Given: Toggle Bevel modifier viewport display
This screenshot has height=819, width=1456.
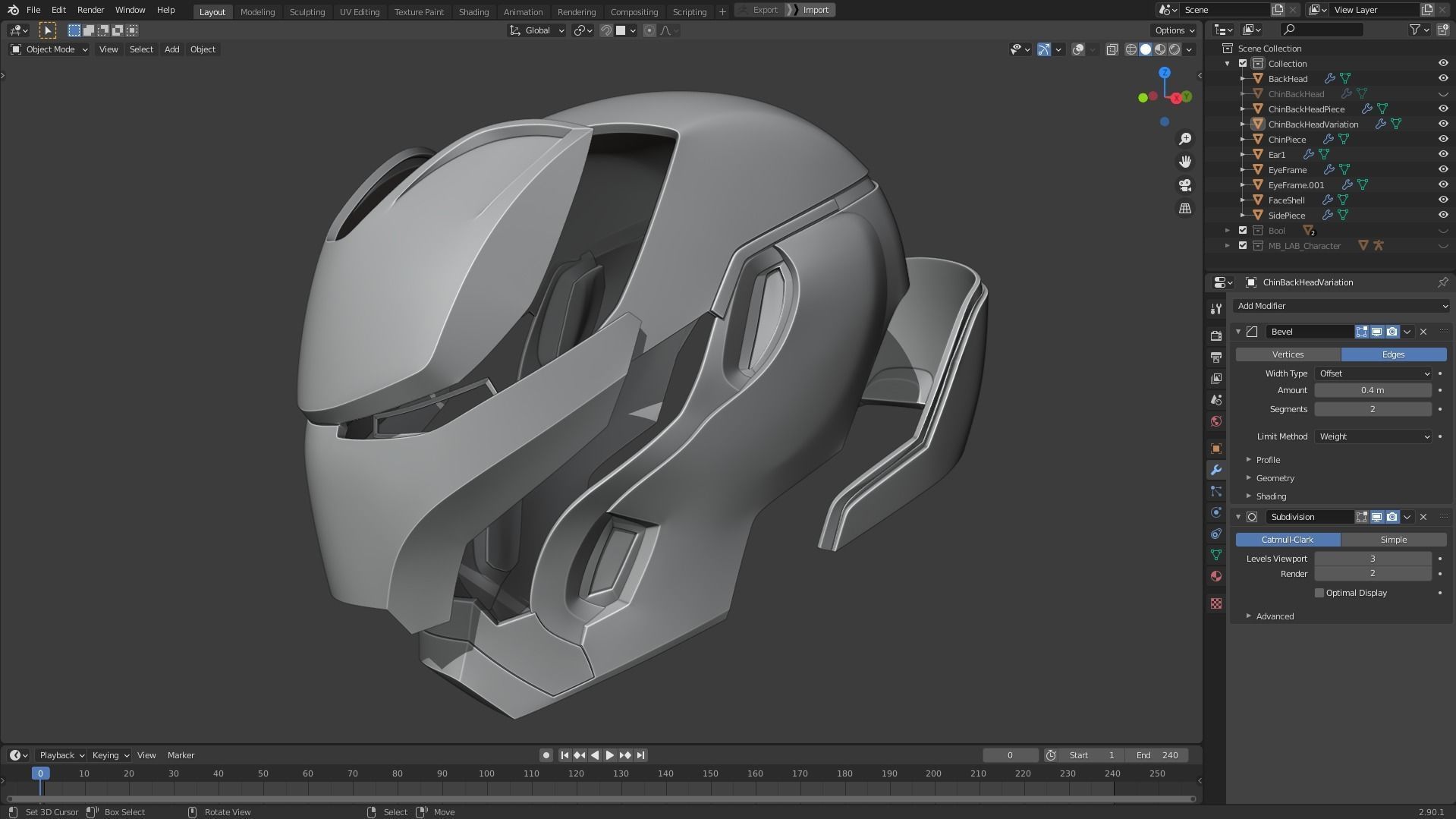Looking at the screenshot, I should point(1376,332).
